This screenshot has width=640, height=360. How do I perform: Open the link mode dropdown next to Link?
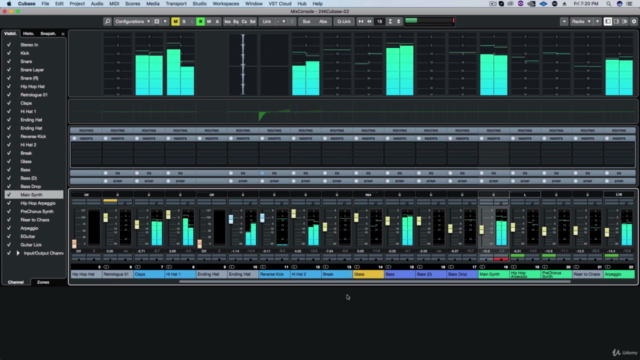[281, 22]
